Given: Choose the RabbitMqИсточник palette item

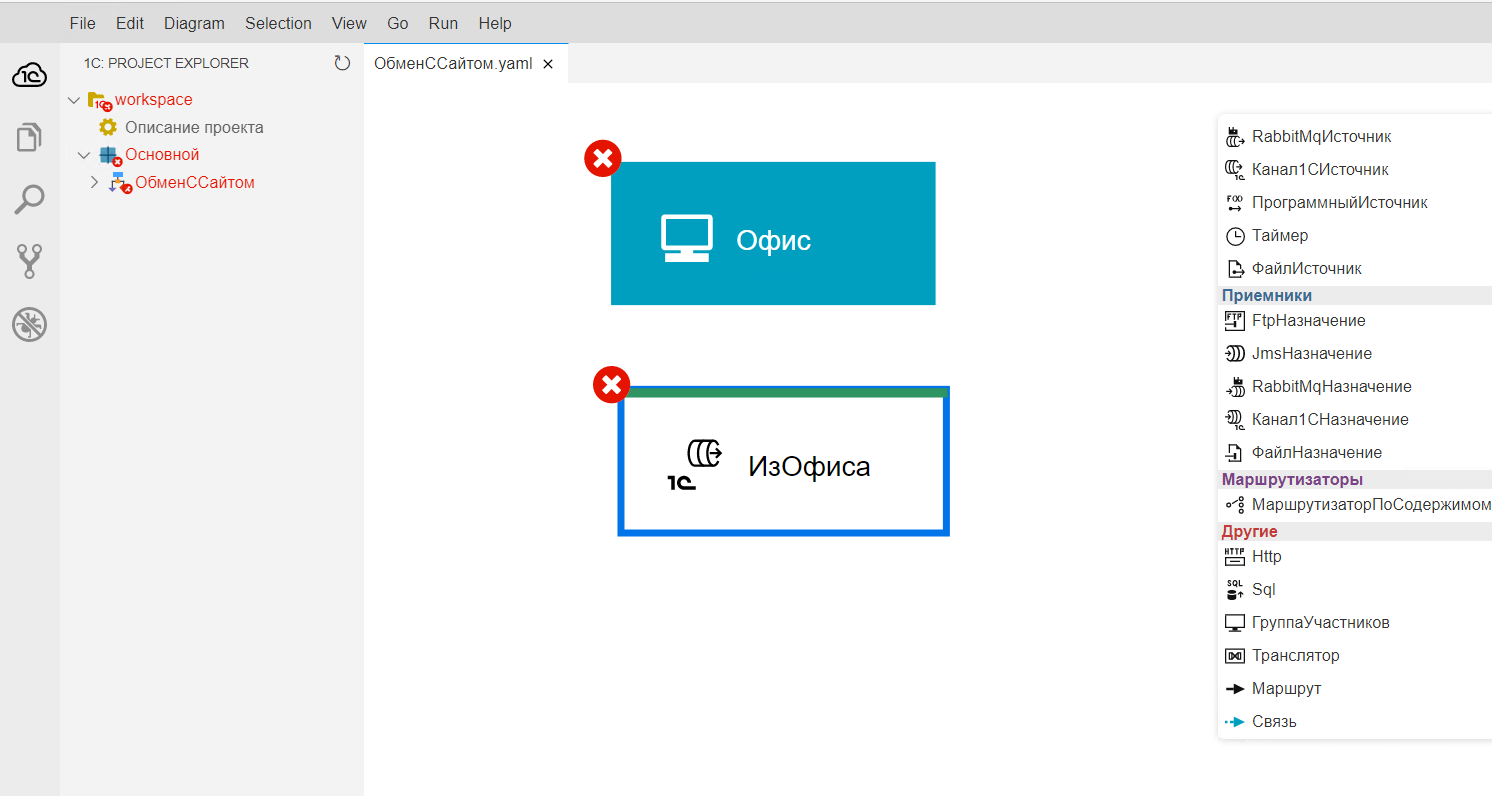Looking at the screenshot, I should point(1321,137).
